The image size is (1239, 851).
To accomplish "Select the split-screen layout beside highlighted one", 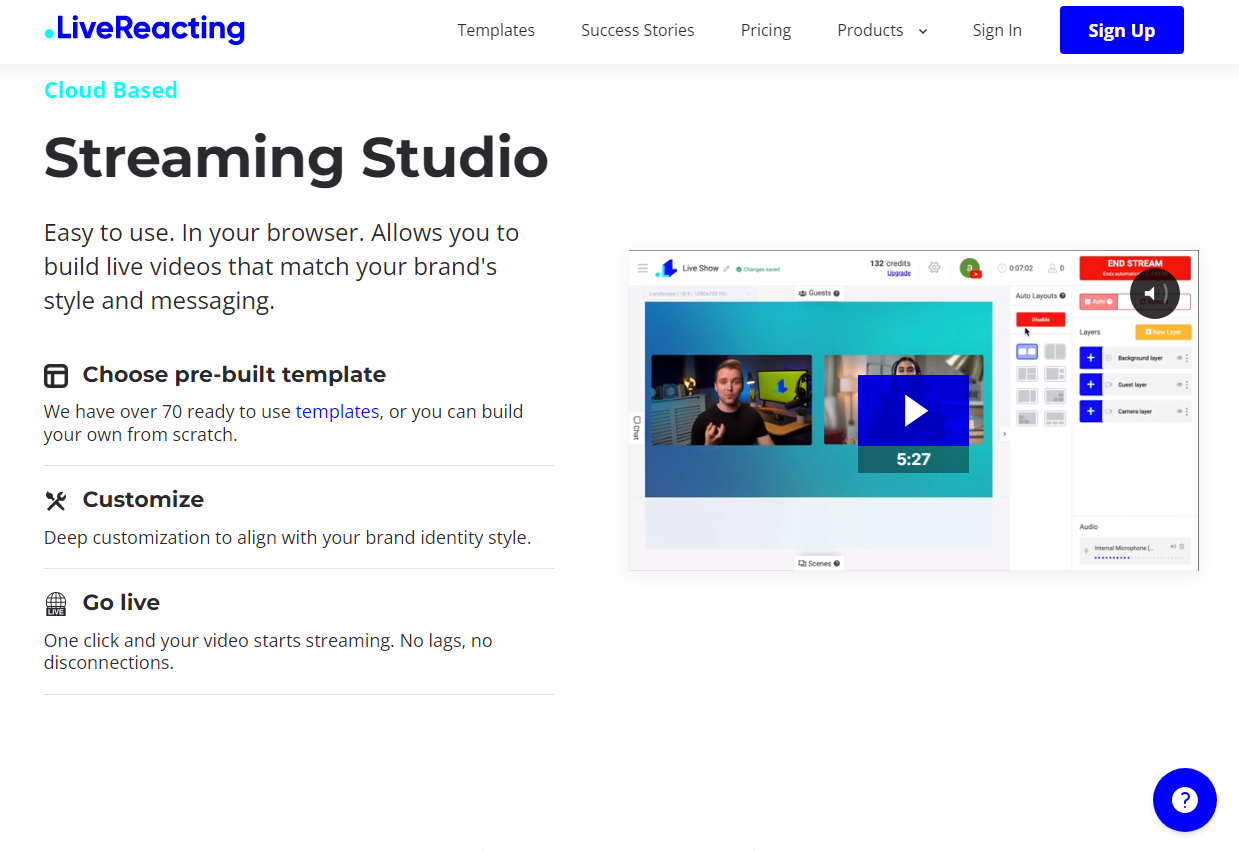I will [x=1055, y=352].
